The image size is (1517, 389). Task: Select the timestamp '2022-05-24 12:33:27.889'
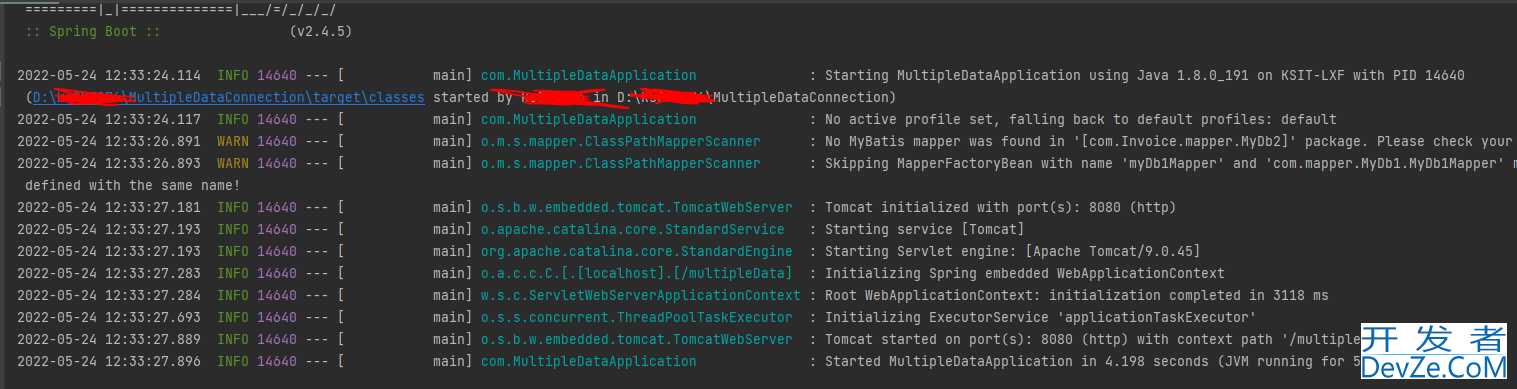pos(109,339)
